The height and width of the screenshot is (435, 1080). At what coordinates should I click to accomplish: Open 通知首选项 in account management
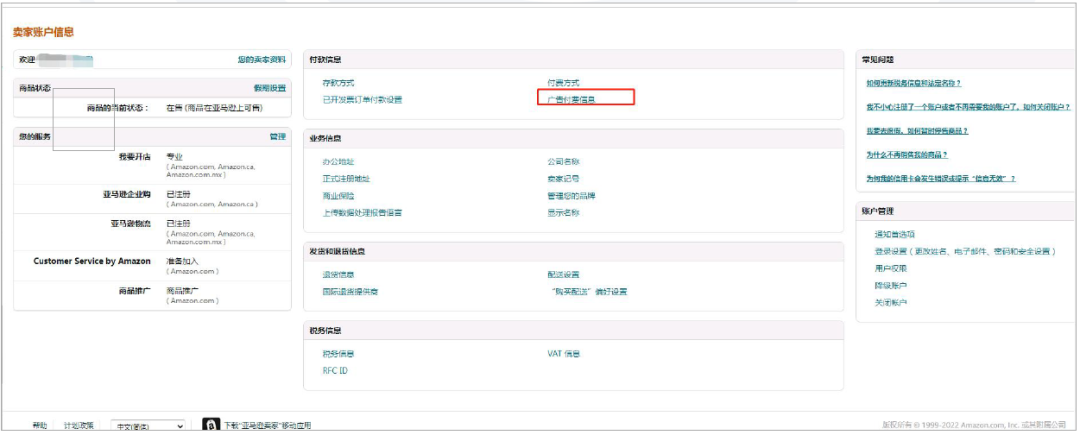pos(895,234)
